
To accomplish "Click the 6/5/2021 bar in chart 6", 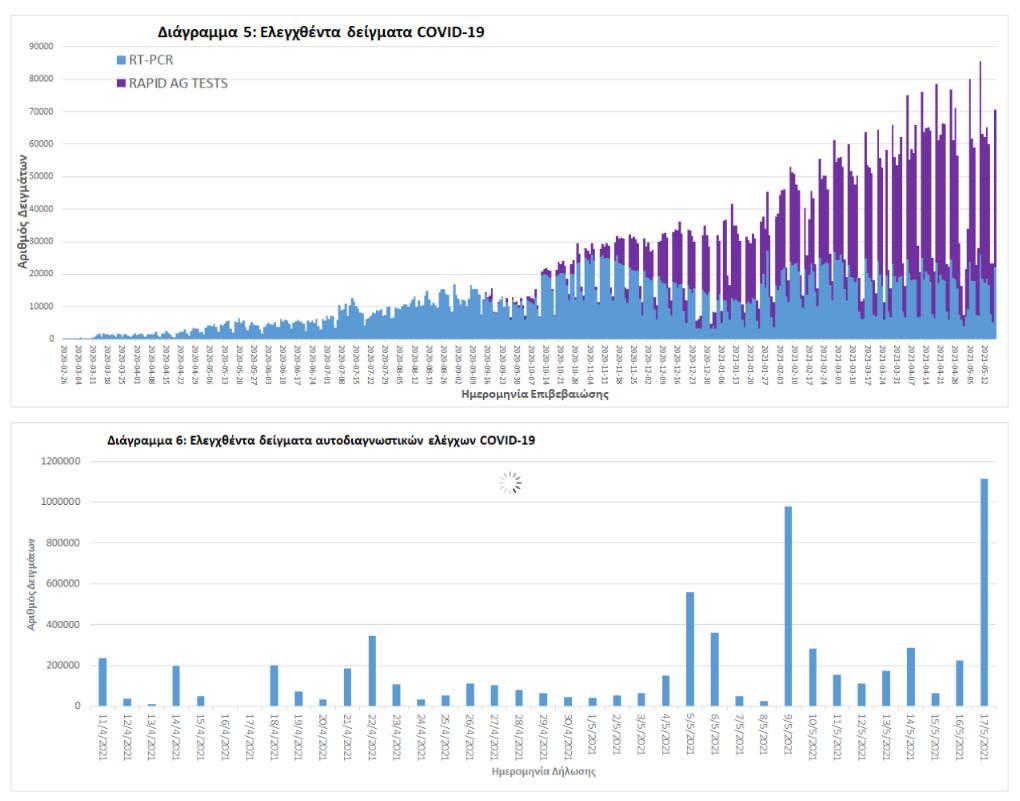I will [714, 669].
